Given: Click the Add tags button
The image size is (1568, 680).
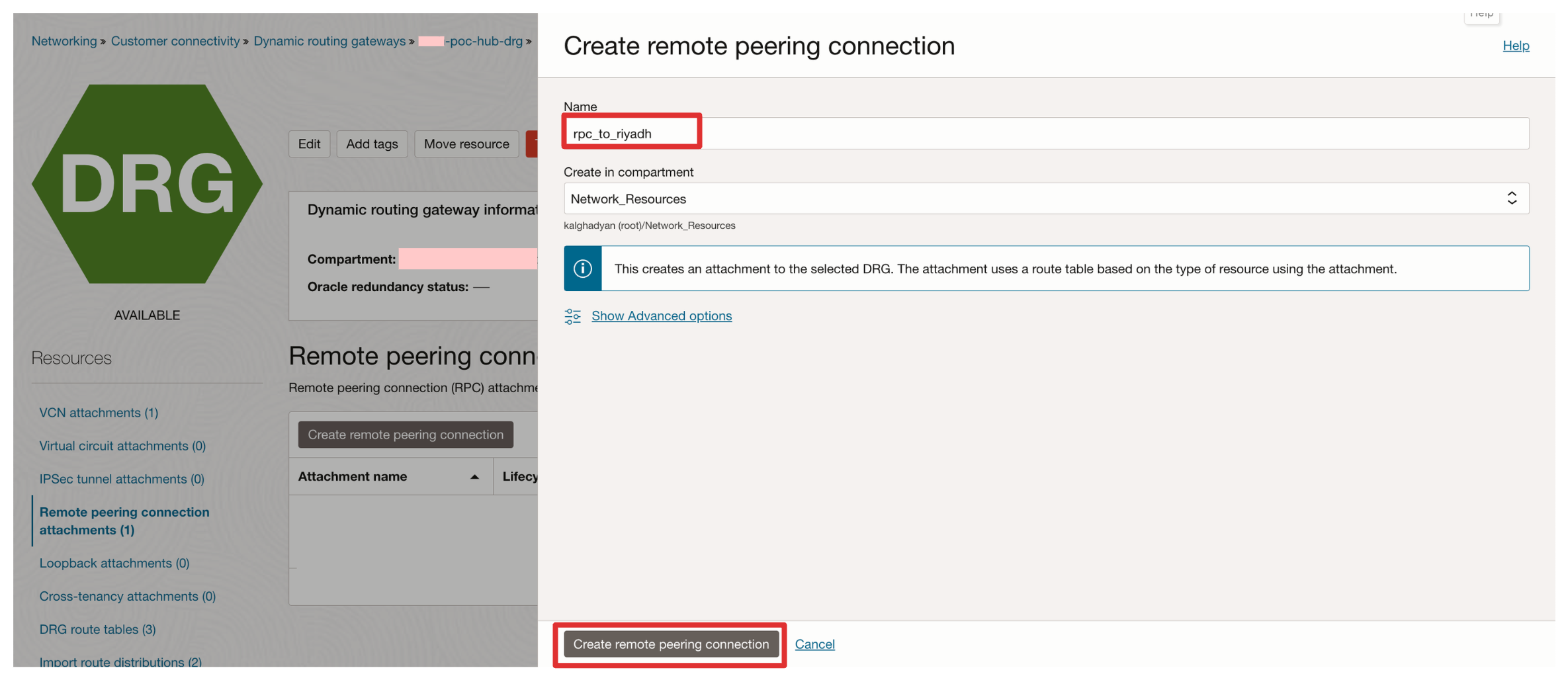Looking at the screenshot, I should coord(372,144).
